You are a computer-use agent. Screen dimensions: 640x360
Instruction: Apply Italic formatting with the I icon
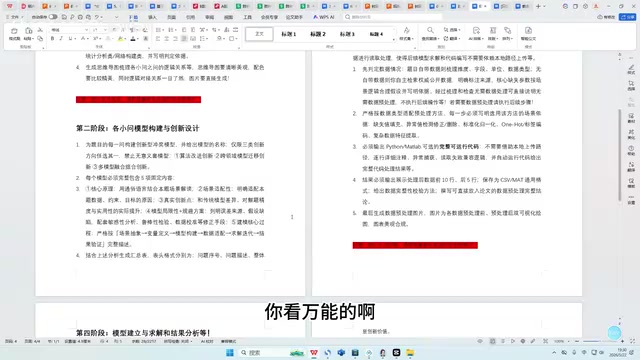pos(61,38)
